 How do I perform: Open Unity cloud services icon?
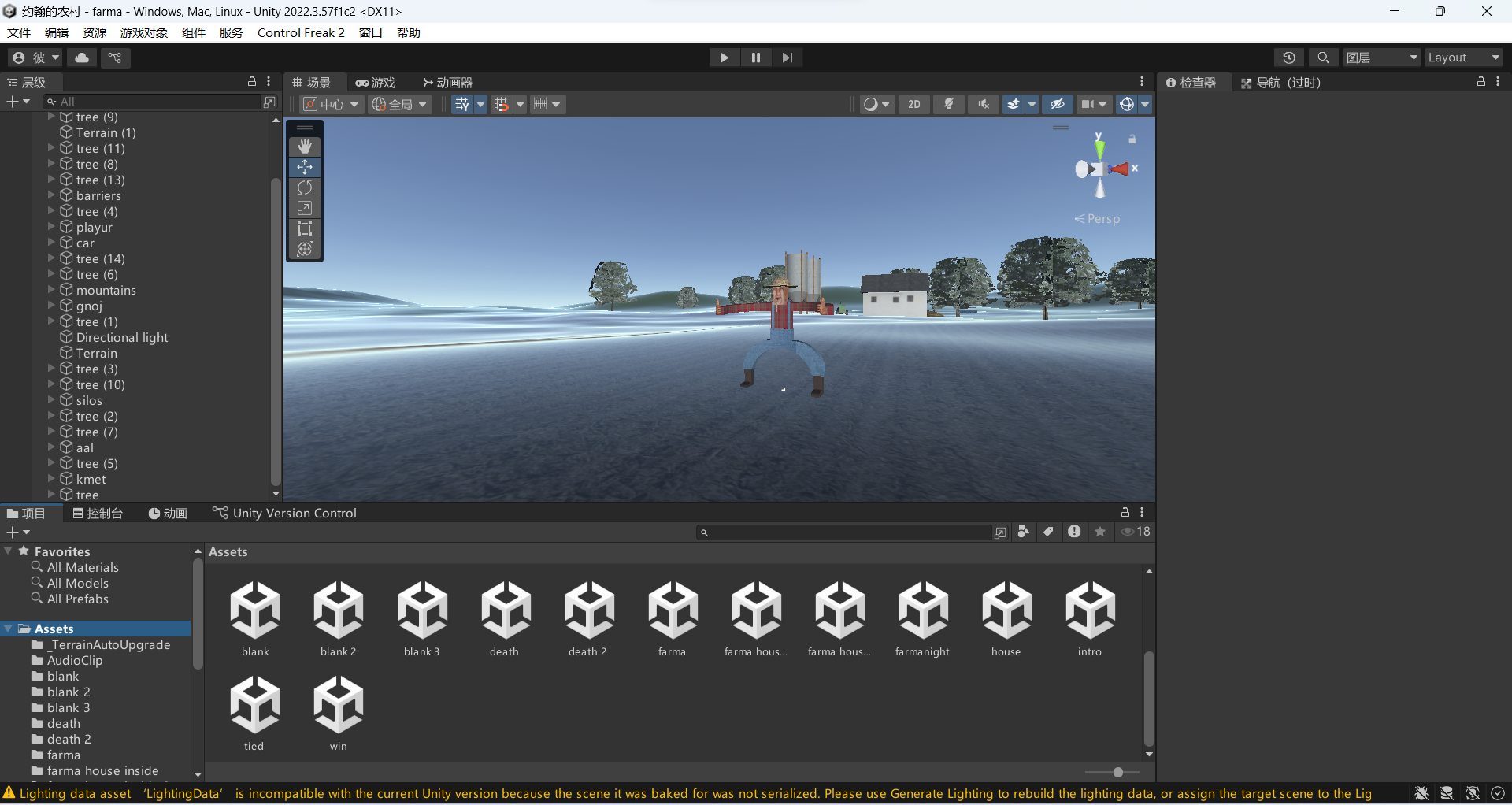tap(82, 57)
